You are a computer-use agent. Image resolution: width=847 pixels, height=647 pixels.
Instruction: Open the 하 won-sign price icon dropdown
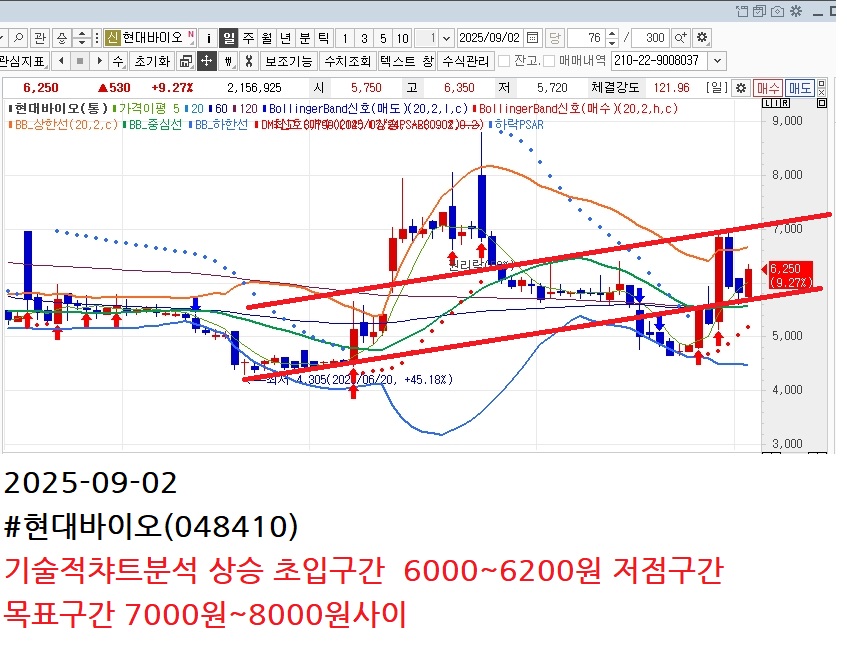(228, 61)
